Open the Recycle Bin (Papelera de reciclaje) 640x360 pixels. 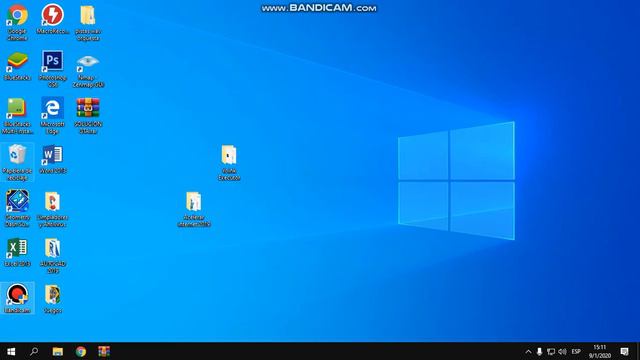(x=17, y=162)
